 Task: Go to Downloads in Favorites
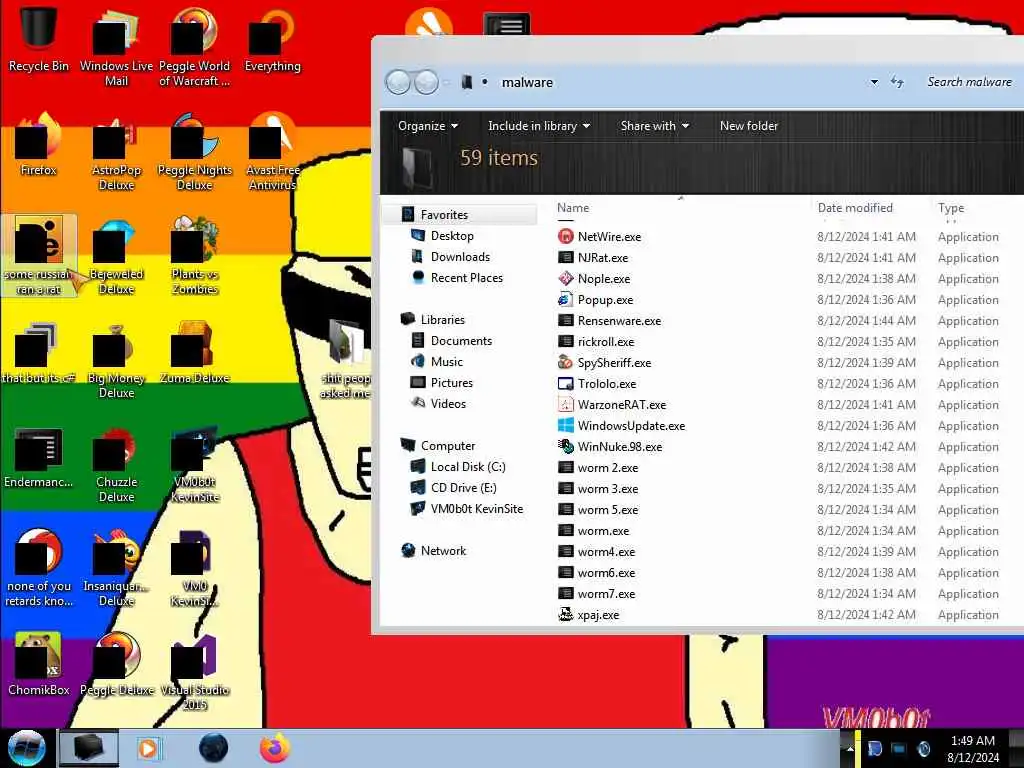coord(460,257)
